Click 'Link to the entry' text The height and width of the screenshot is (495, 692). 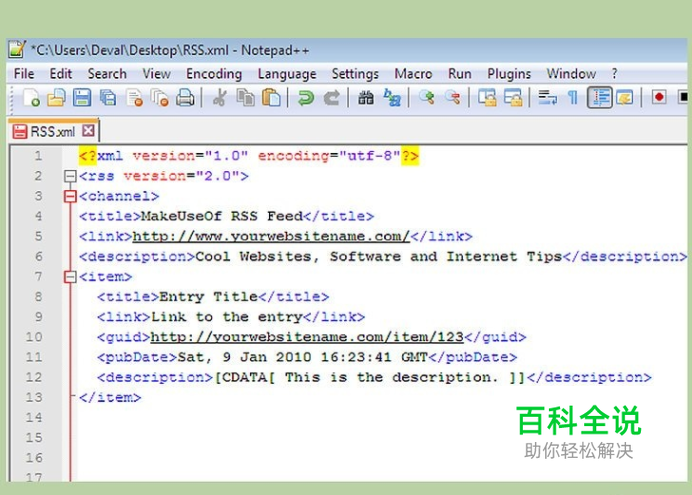coord(226,317)
